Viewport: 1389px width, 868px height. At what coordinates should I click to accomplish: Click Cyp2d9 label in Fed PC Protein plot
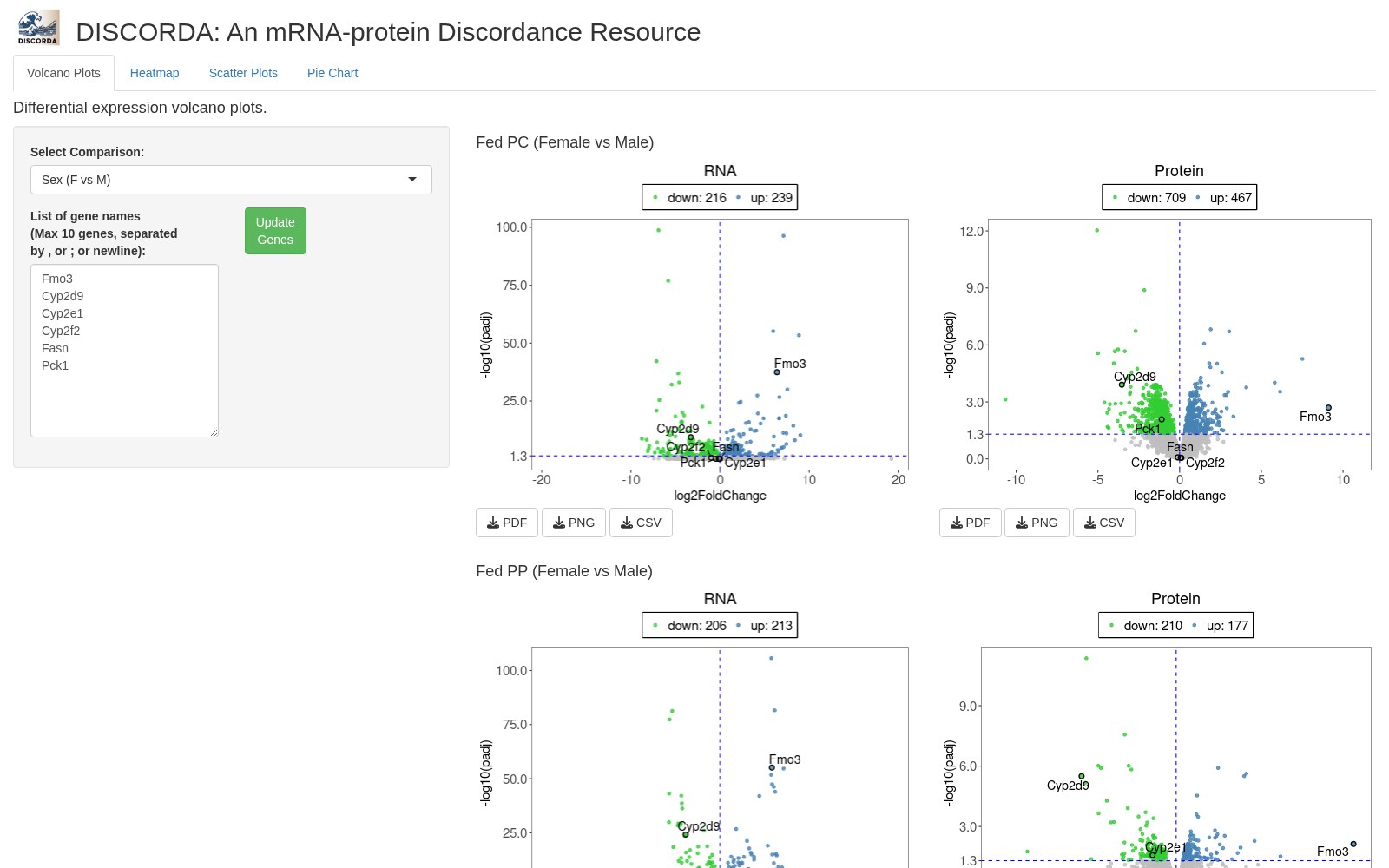tap(1135, 377)
